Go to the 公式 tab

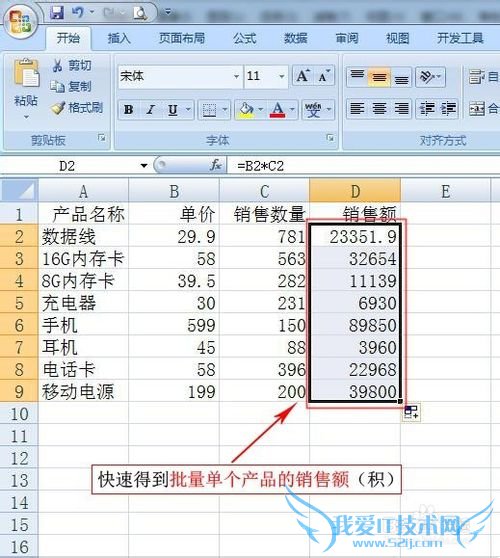tap(245, 38)
